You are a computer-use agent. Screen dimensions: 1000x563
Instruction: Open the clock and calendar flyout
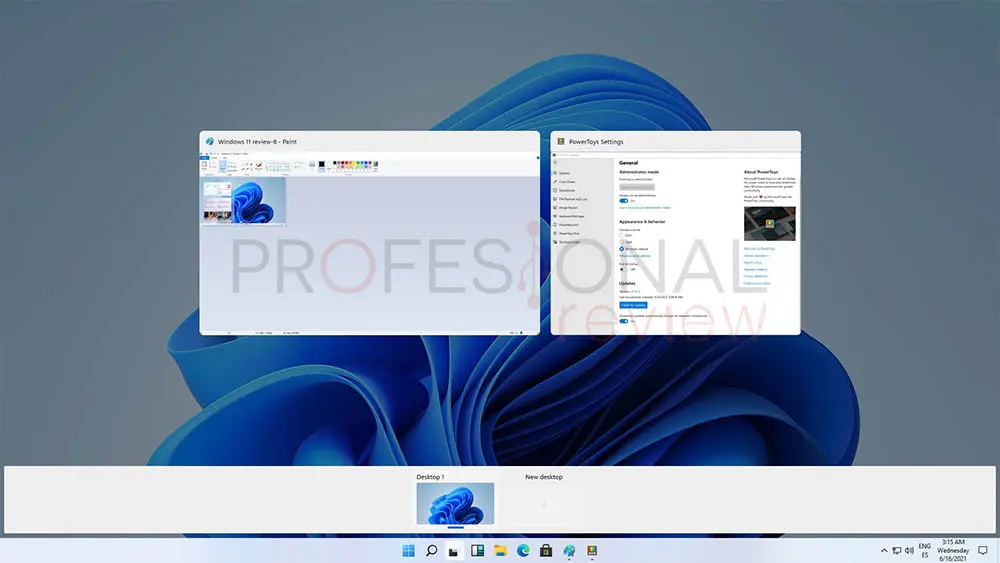(x=953, y=550)
